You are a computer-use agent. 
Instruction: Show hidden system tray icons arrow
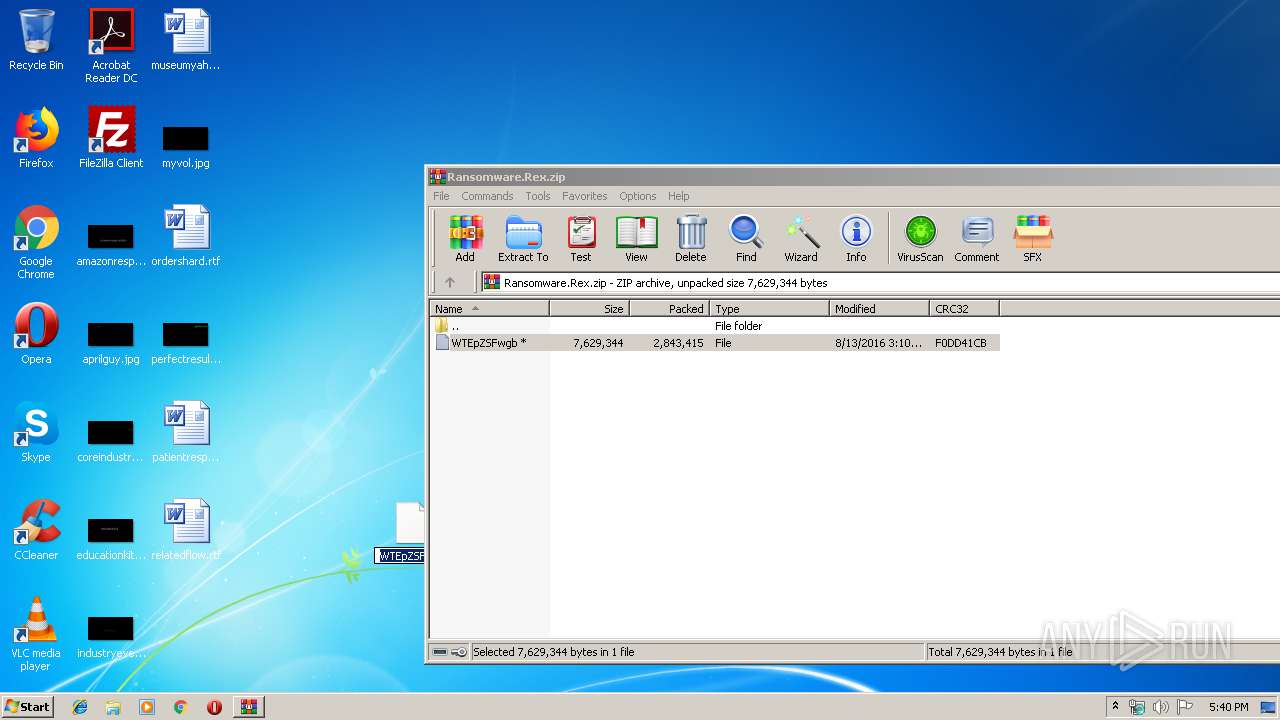tap(1115, 707)
